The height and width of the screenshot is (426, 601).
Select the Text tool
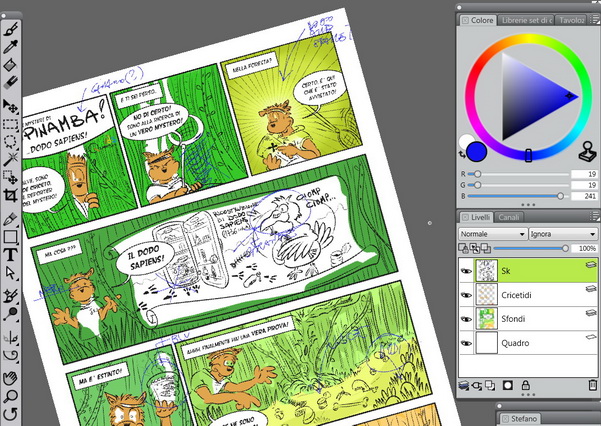point(11,254)
